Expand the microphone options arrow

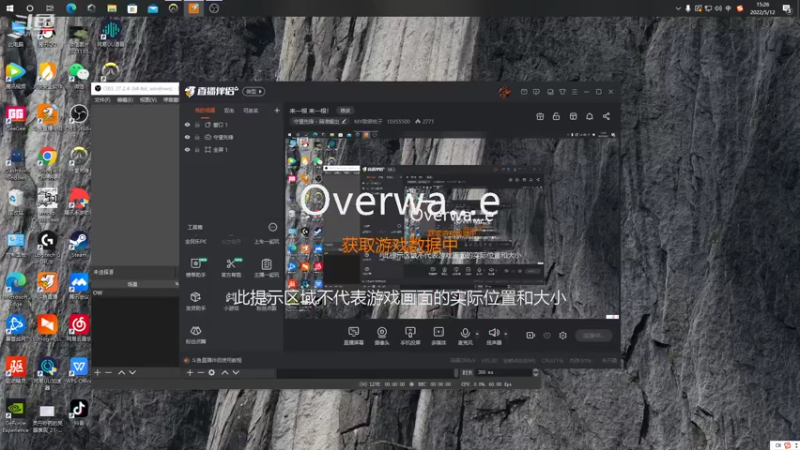click(477, 334)
